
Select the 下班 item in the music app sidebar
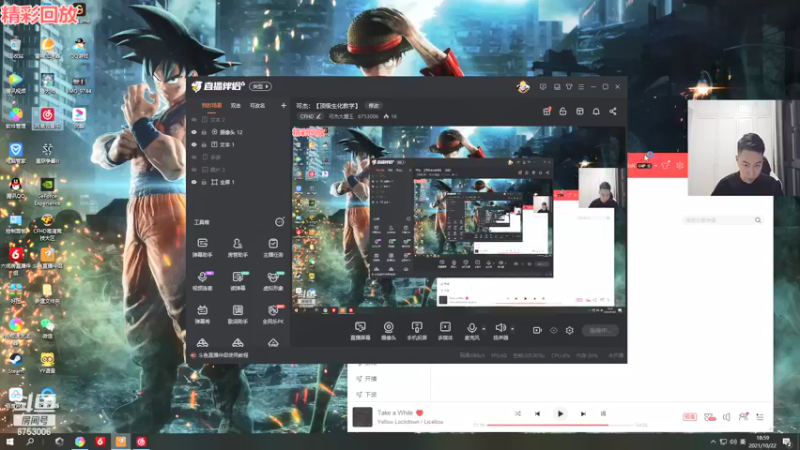[x=366, y=394]
